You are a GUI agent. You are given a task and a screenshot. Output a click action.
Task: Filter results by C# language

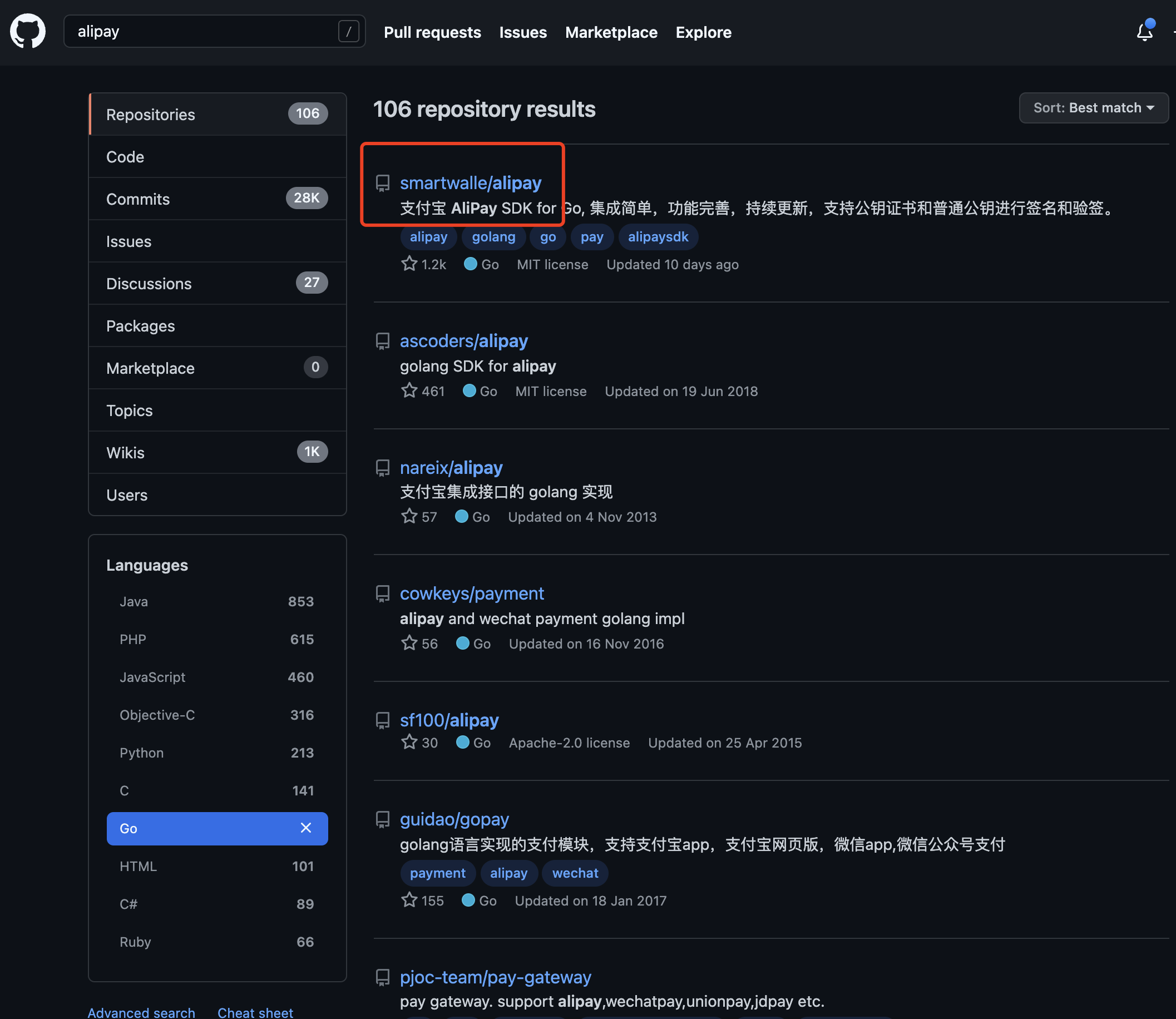click(x=217, y=904)
